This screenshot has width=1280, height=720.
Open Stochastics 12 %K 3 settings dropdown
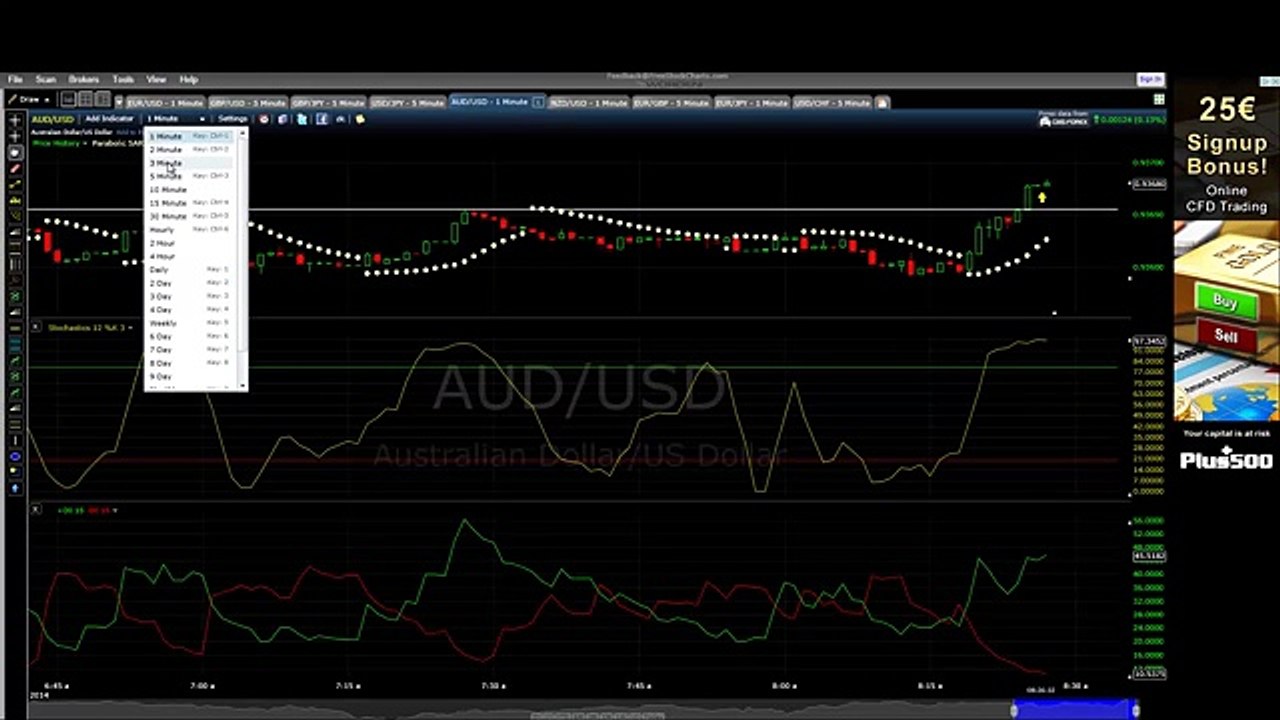[x=90, y=327]
